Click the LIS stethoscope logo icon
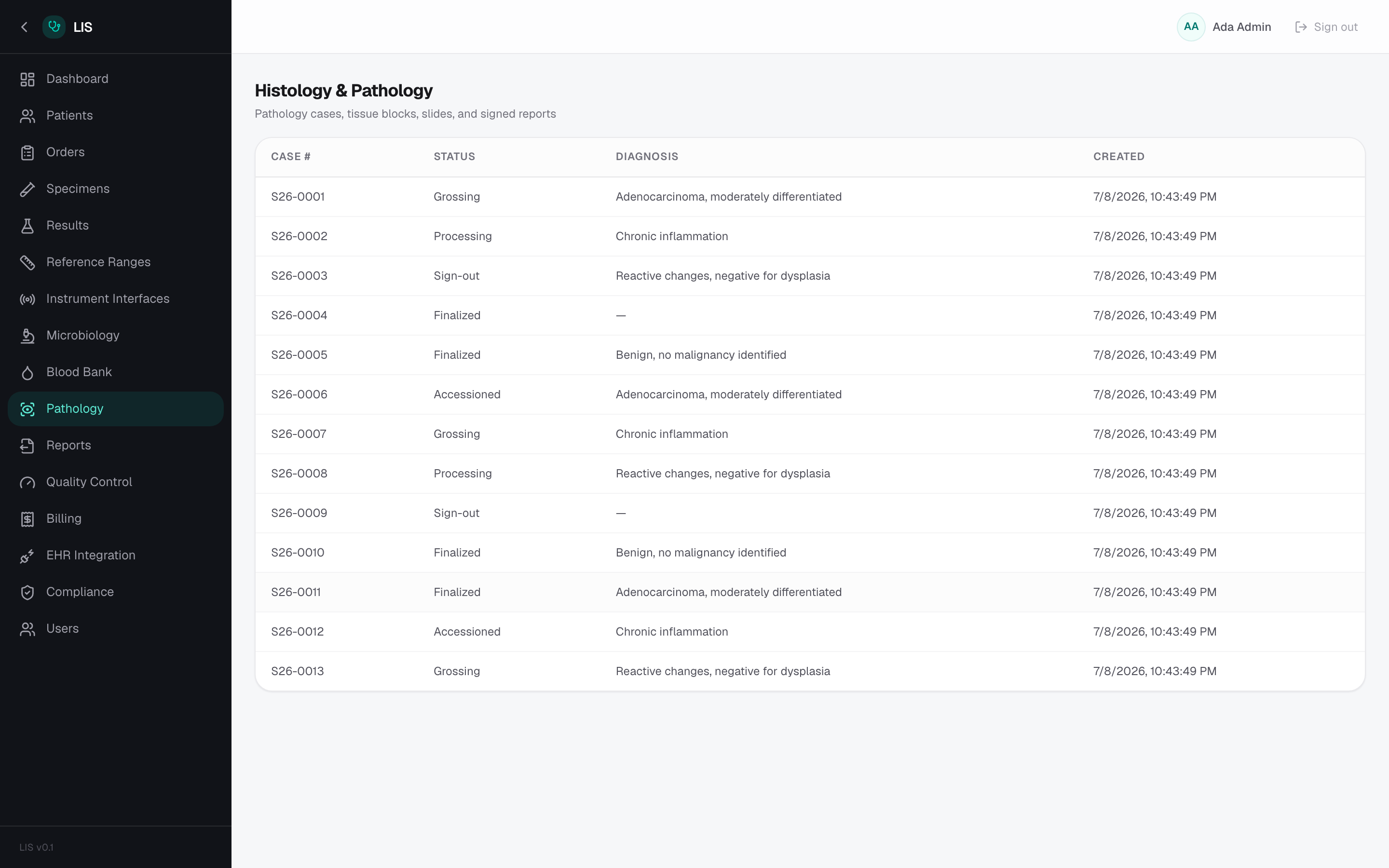The image size is (1389, 868). pos(54,27)
